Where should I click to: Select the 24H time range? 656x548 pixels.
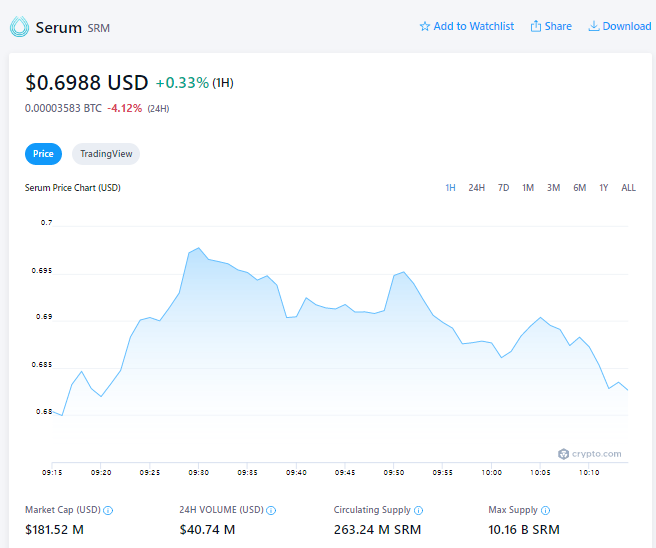click(477, 188)
